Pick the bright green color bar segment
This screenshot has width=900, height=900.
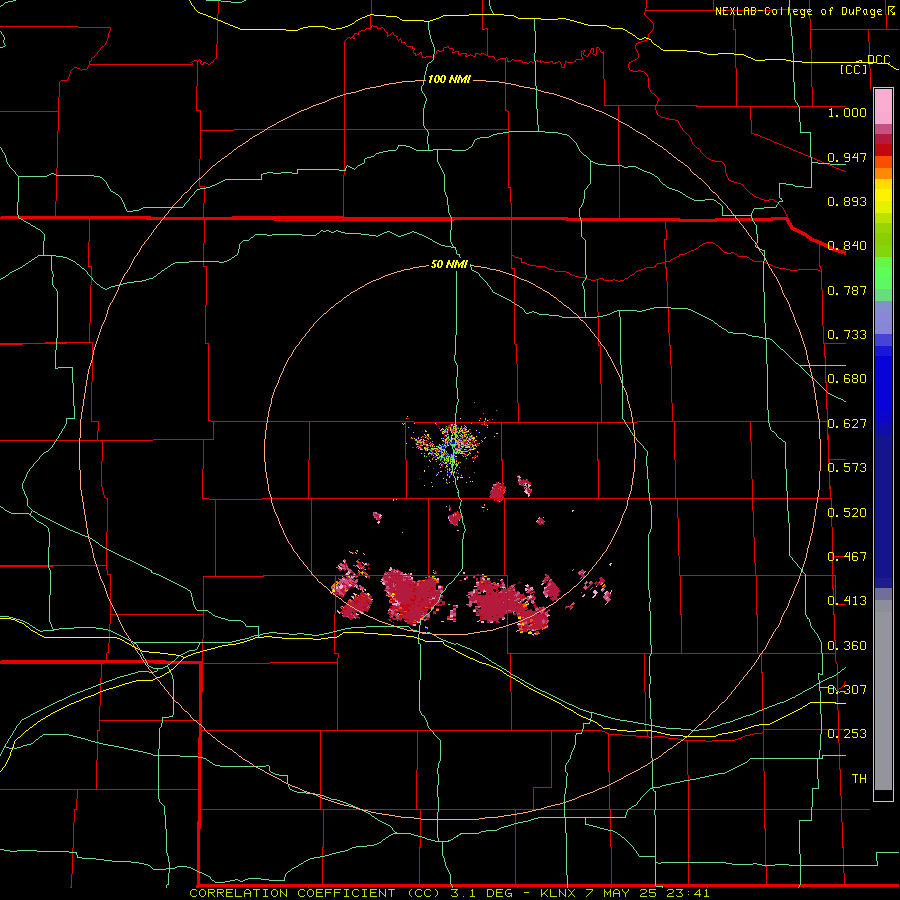click(x=883, y=273)
